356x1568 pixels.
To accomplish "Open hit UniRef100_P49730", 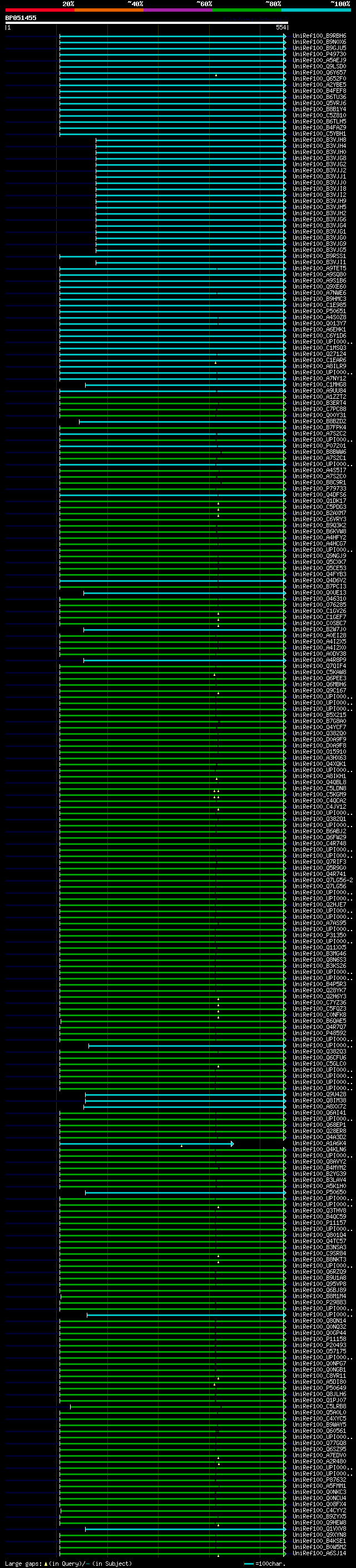I will click(x=319, y=54).
